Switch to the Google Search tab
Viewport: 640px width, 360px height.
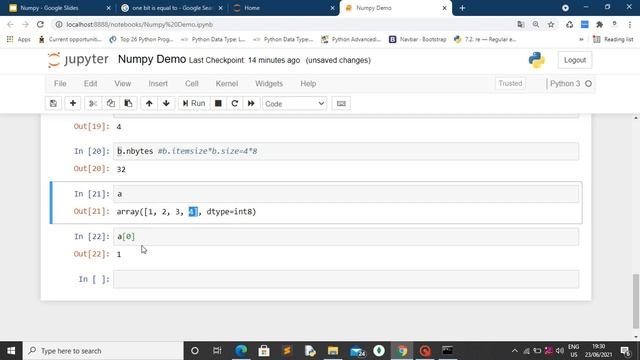(172, 8)
